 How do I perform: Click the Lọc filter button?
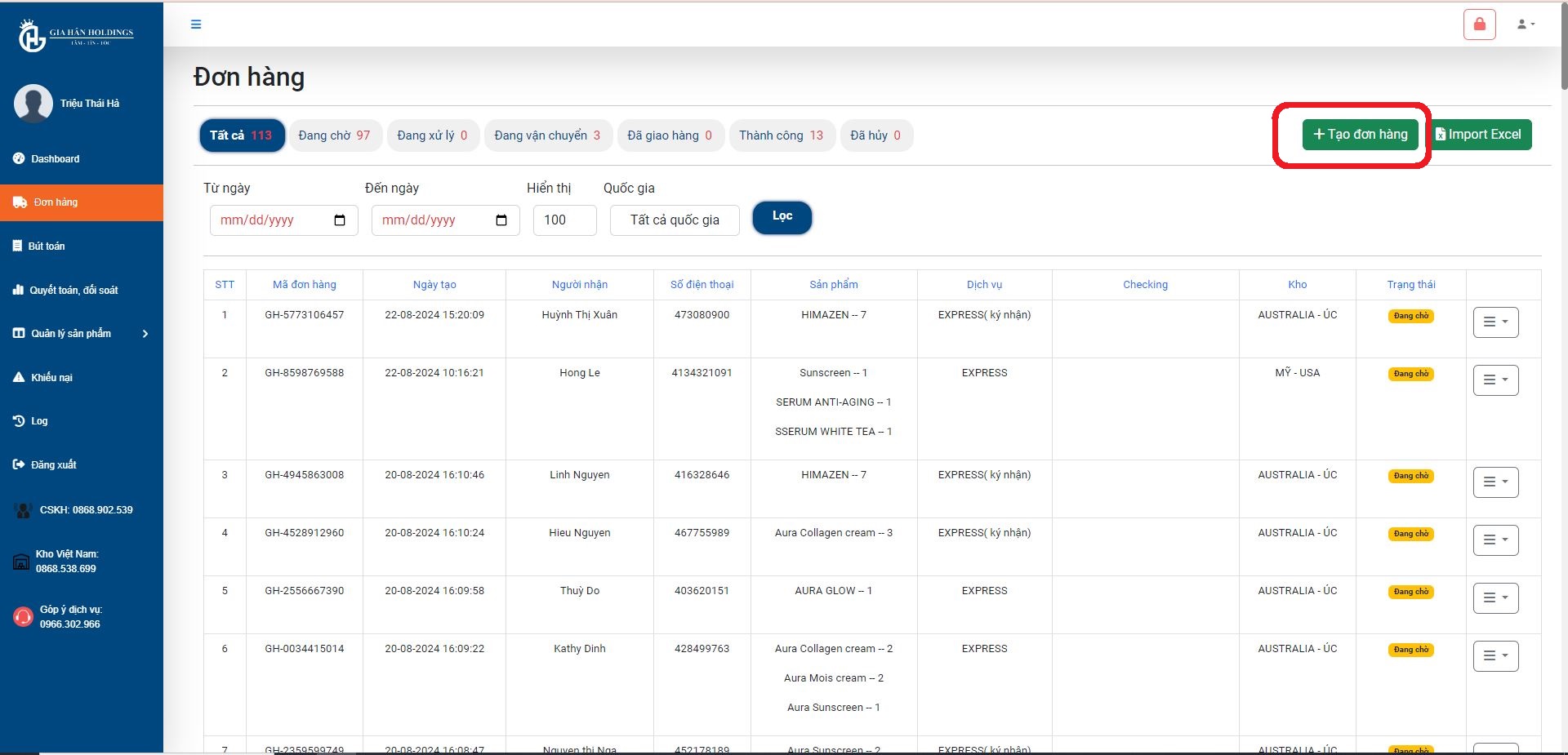click(782, 217)
